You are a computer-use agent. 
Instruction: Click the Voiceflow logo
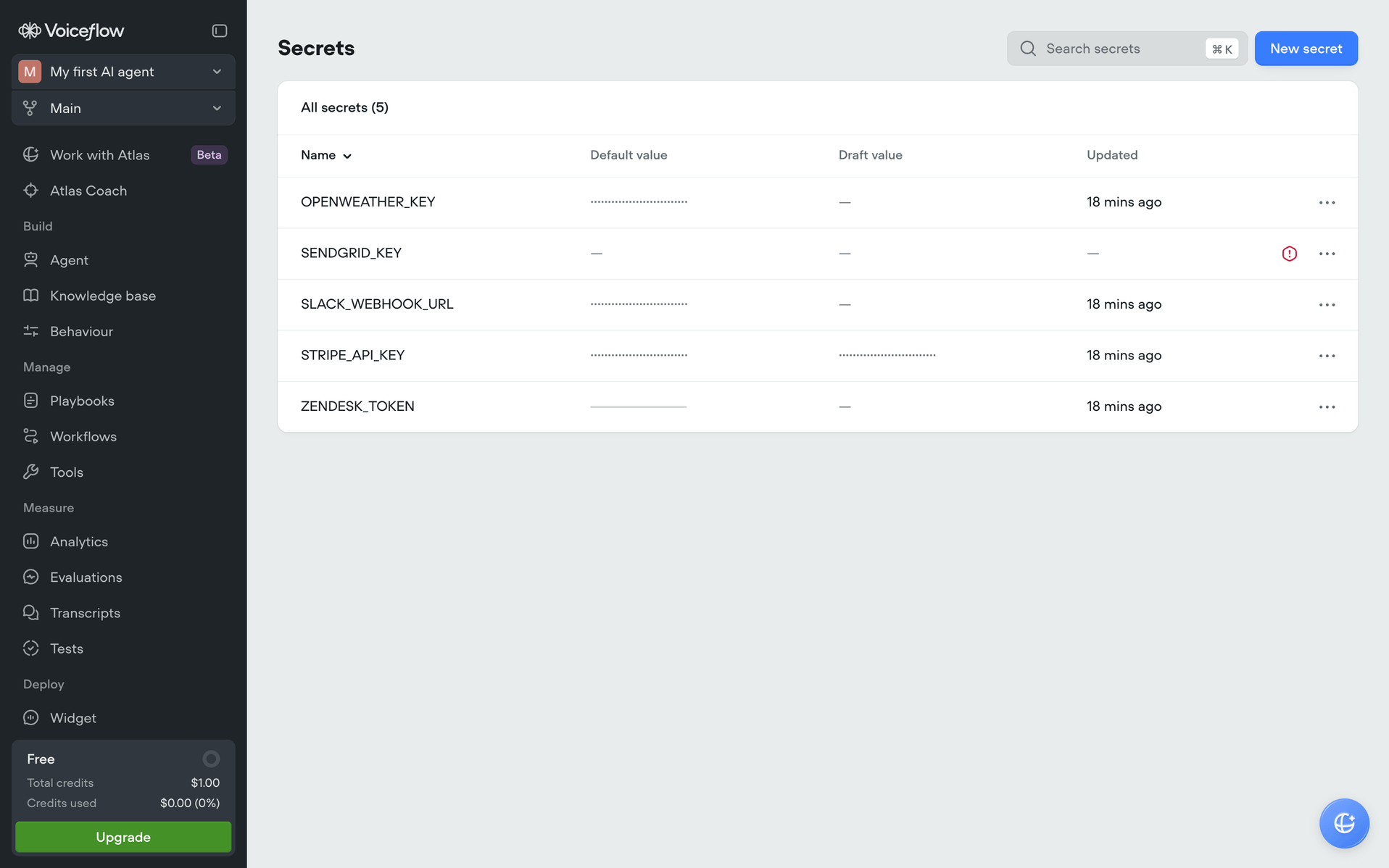(x=71, y=30)
